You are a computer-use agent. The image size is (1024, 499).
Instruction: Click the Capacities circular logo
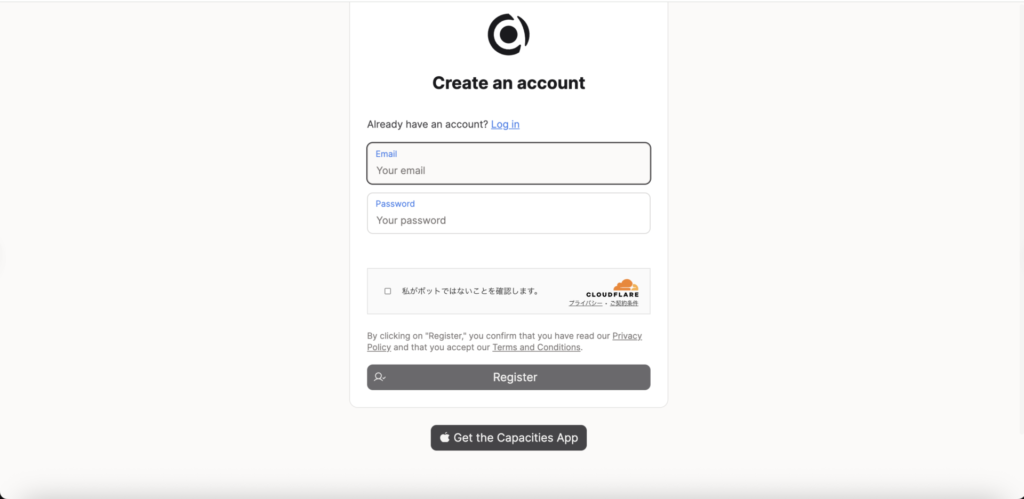(x=508, y=35)
